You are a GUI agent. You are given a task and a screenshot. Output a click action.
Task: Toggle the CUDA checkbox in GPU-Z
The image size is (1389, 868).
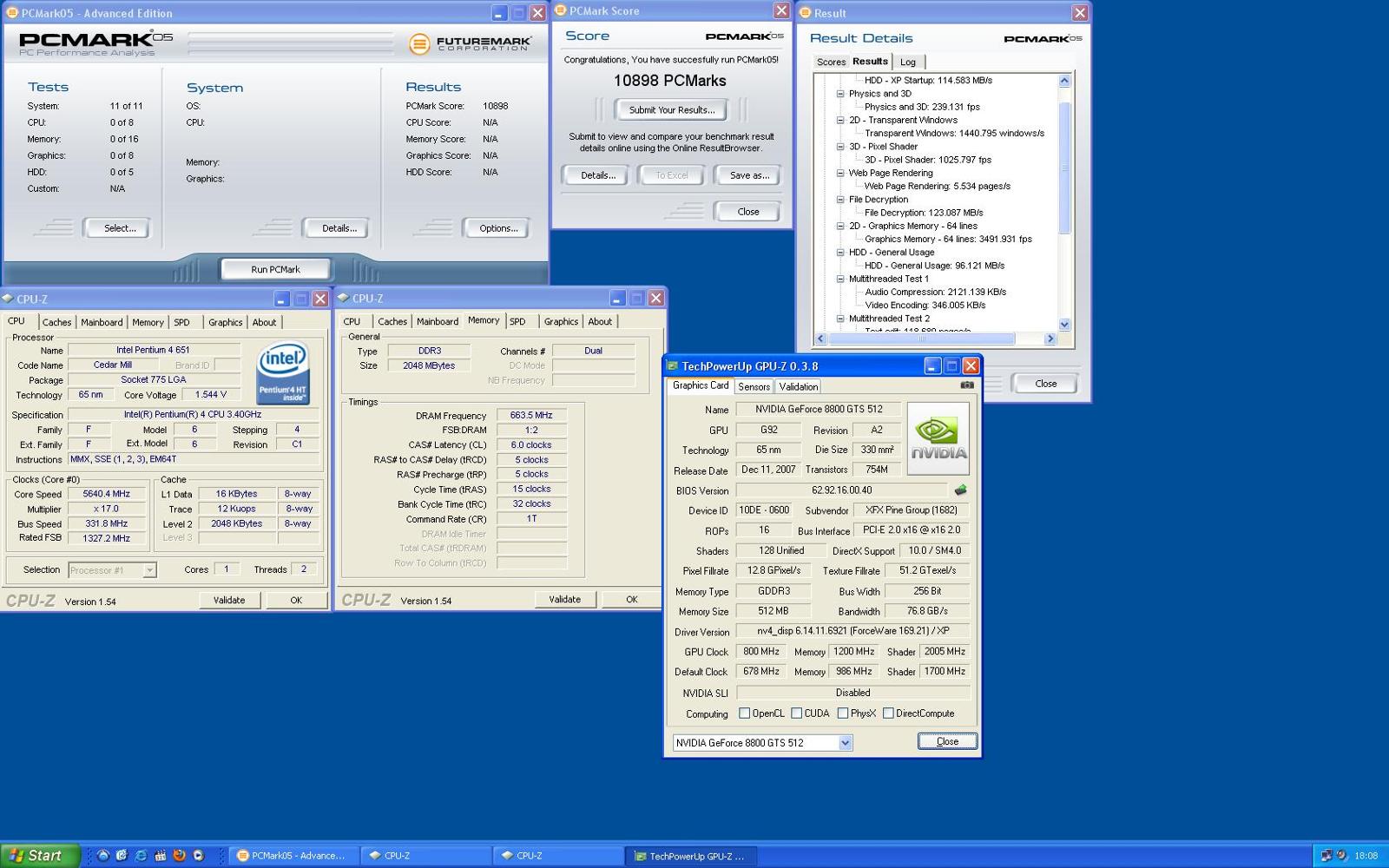[x=796, y=713]
